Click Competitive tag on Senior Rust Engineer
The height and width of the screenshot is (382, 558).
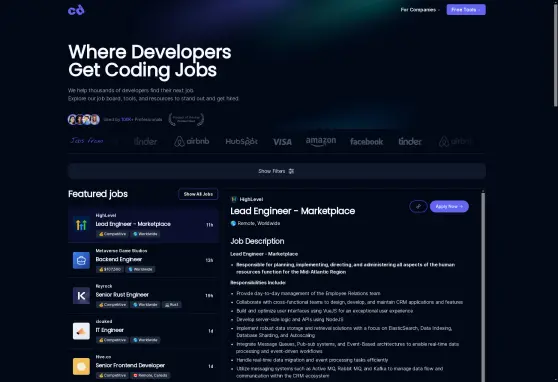click(112, 304)
